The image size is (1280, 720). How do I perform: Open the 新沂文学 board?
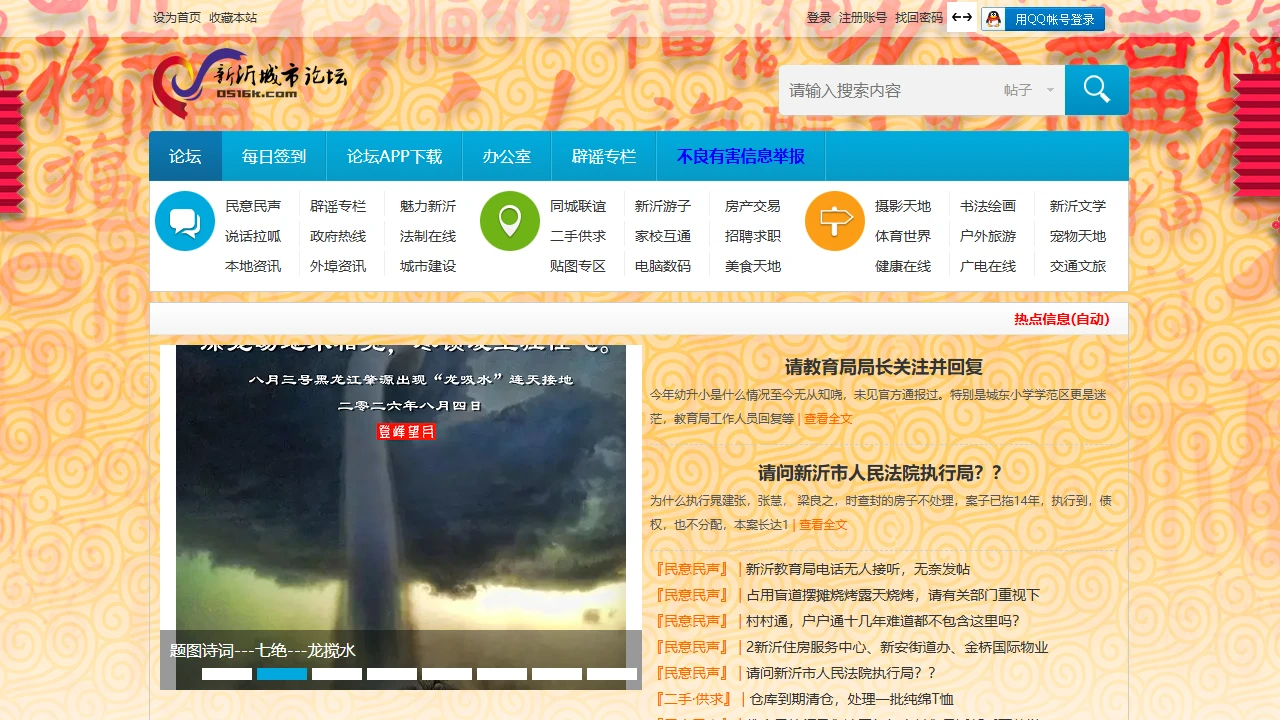point(1078,206)
